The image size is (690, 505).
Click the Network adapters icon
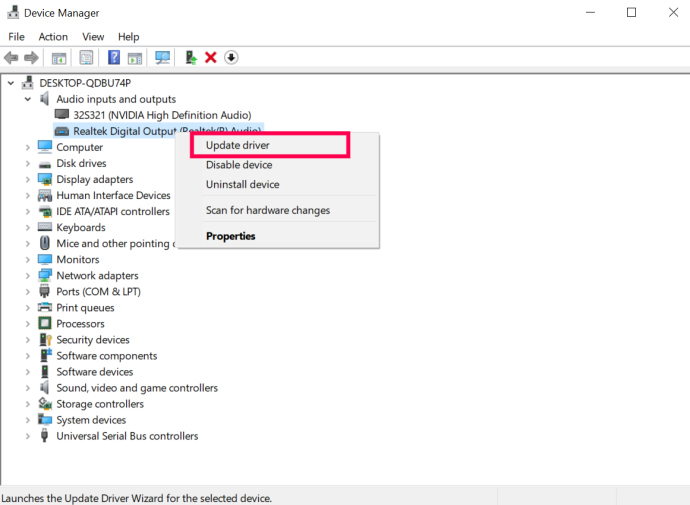(45, 275)
